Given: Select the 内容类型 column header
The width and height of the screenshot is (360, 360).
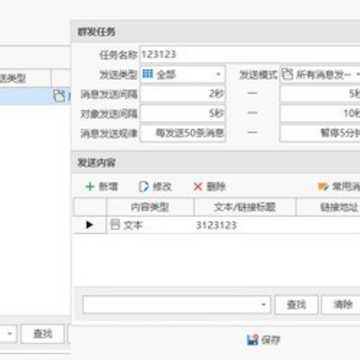Looking at the screenshot, I should point(150,207).
